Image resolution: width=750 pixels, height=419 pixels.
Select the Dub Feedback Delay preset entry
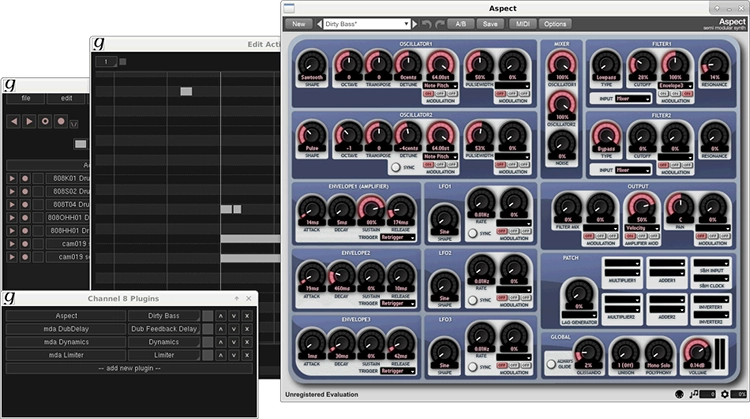click(x=164, y=329)
